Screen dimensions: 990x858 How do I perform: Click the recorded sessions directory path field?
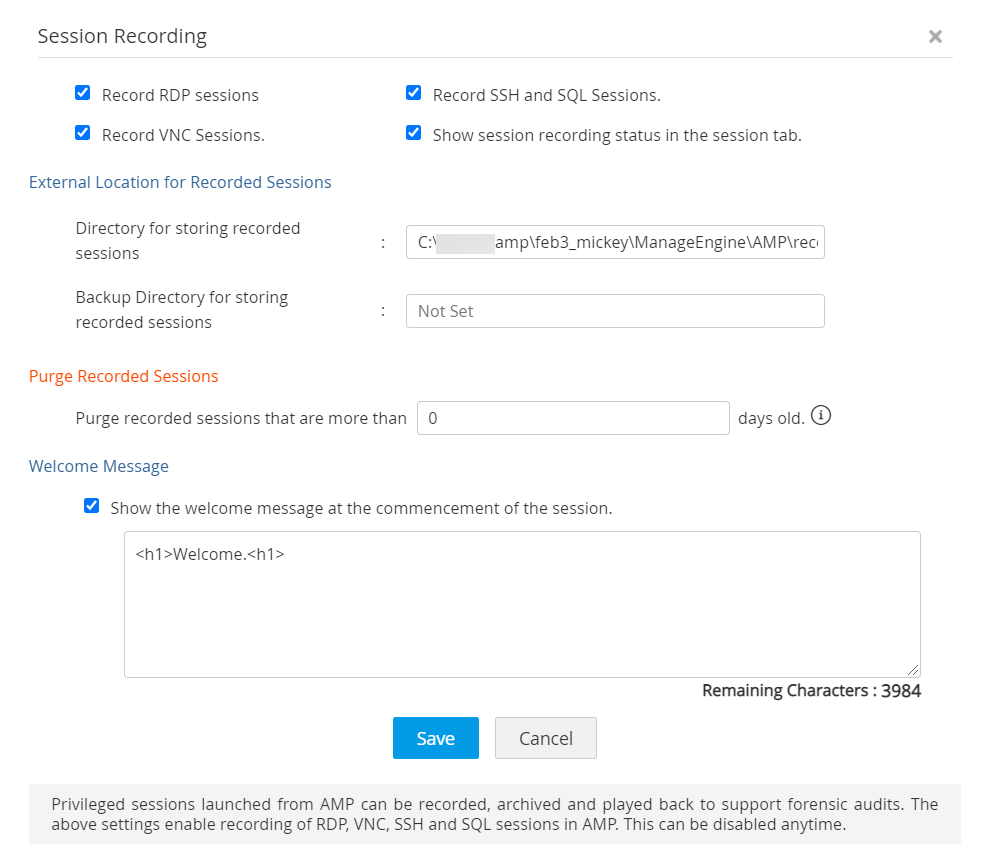pos(615,242)
